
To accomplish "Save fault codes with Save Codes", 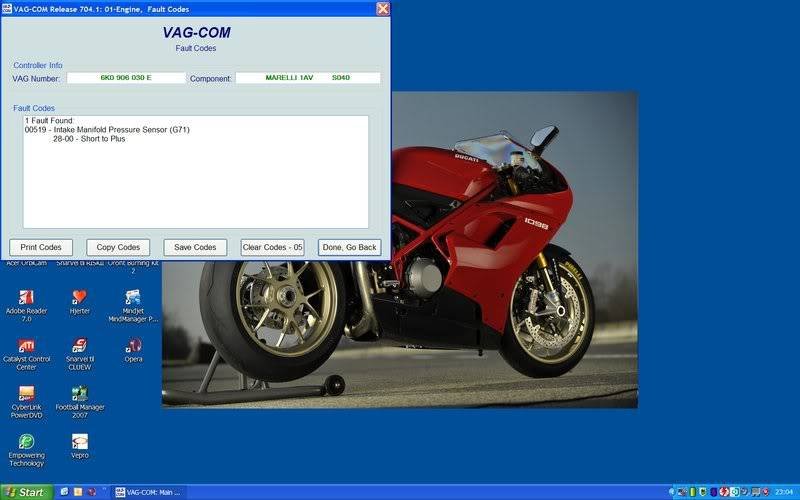I will coord(195,247).
